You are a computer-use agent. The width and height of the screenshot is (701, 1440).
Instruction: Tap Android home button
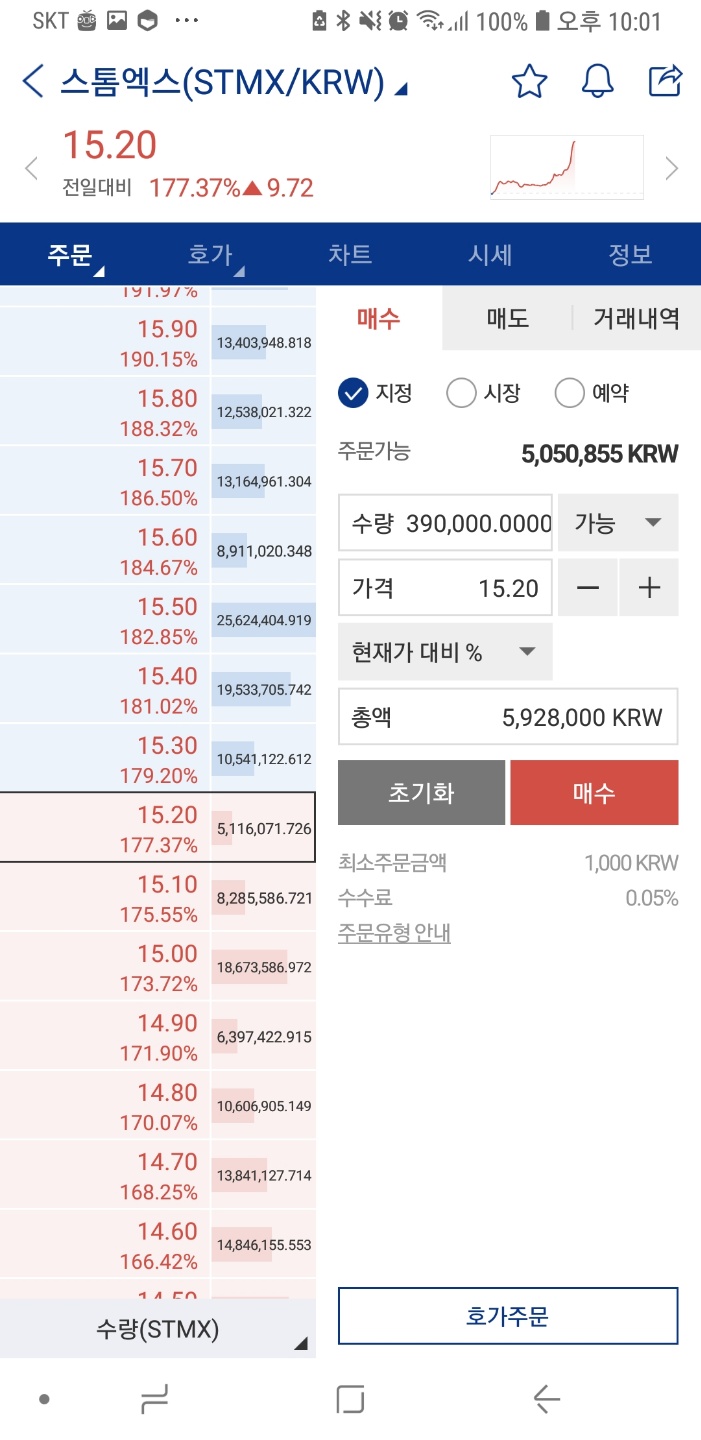pyautogui.click(x=350, y=1399)
